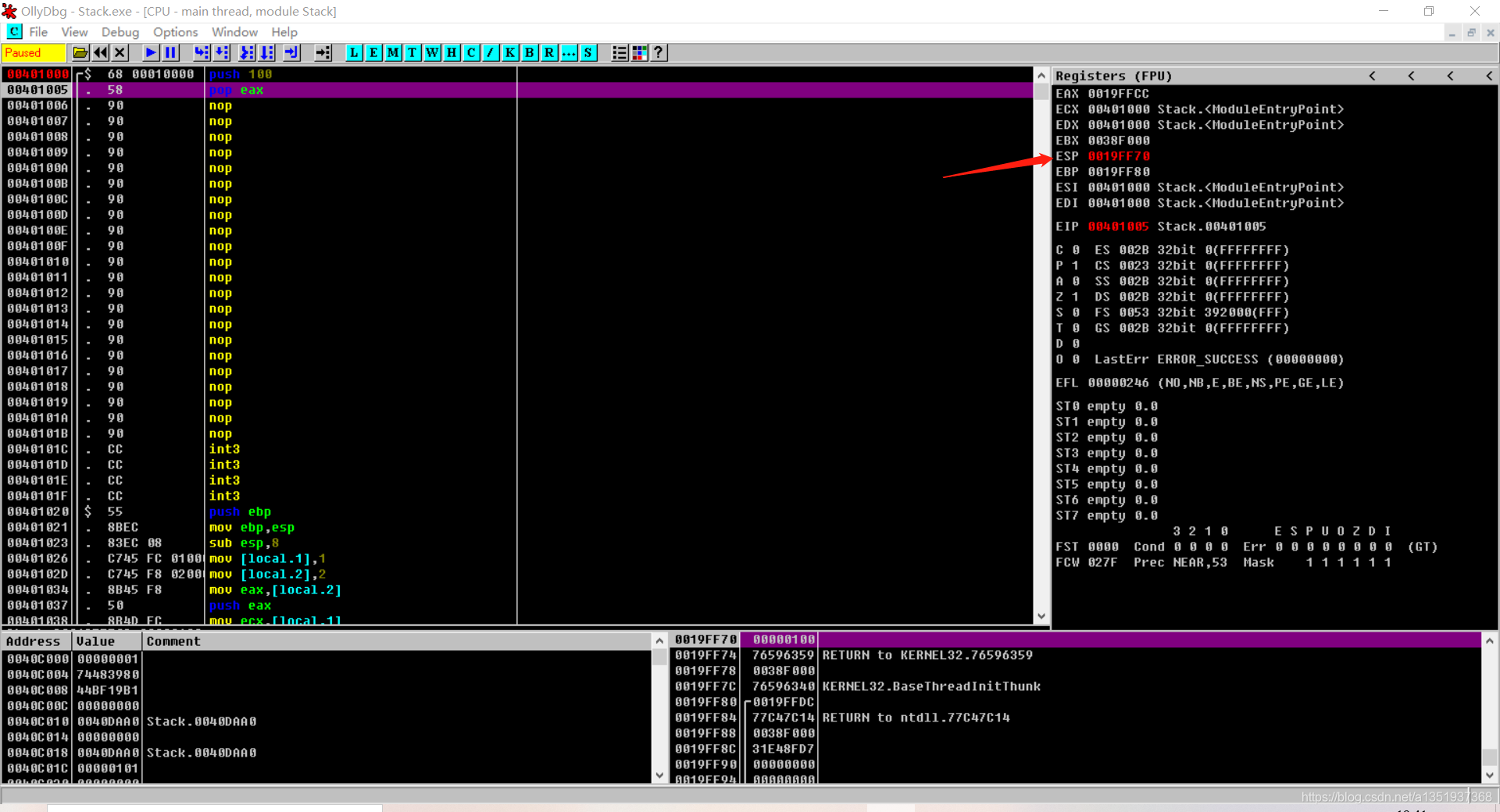Open the File menu

click(38, 32)
